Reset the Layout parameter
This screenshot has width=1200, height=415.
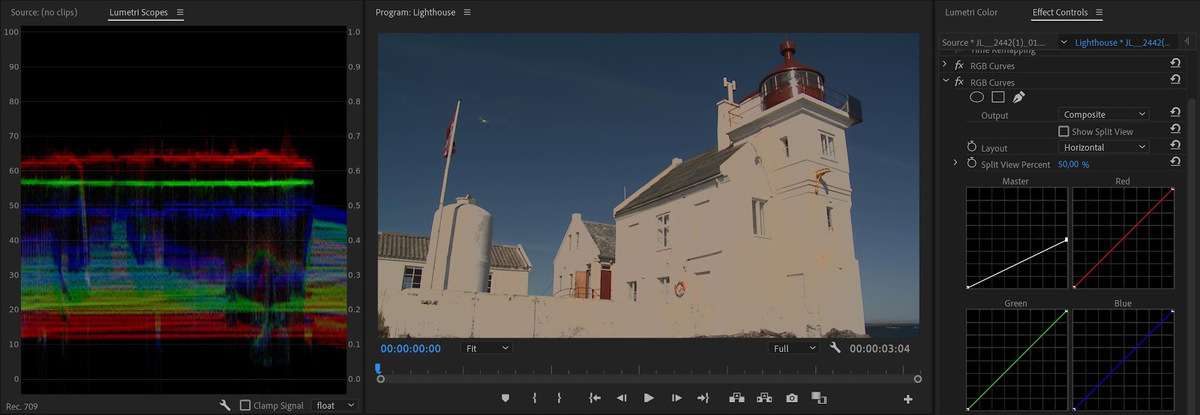[x=1176, y=147]
